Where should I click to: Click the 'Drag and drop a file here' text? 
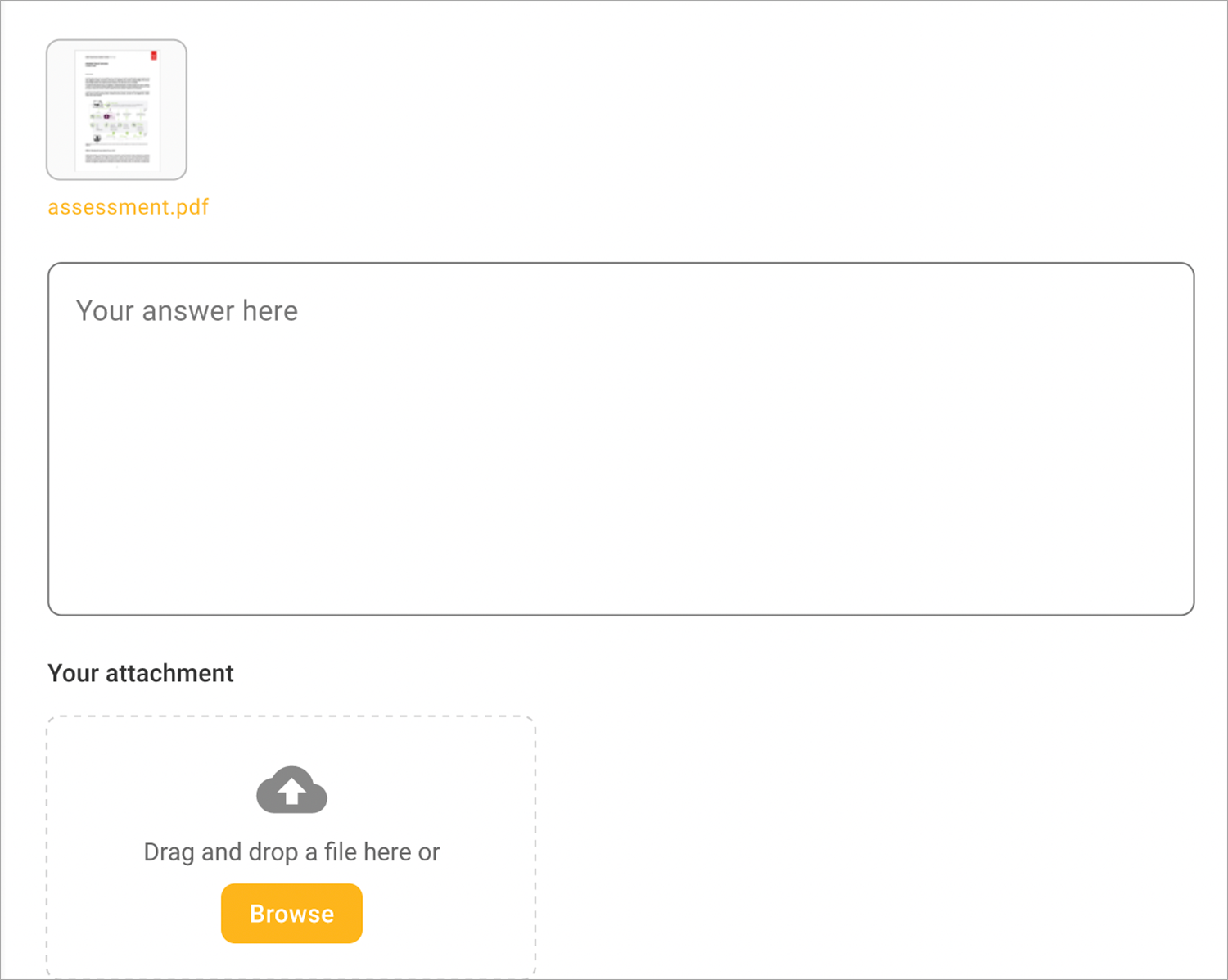(x=291, y=851)
